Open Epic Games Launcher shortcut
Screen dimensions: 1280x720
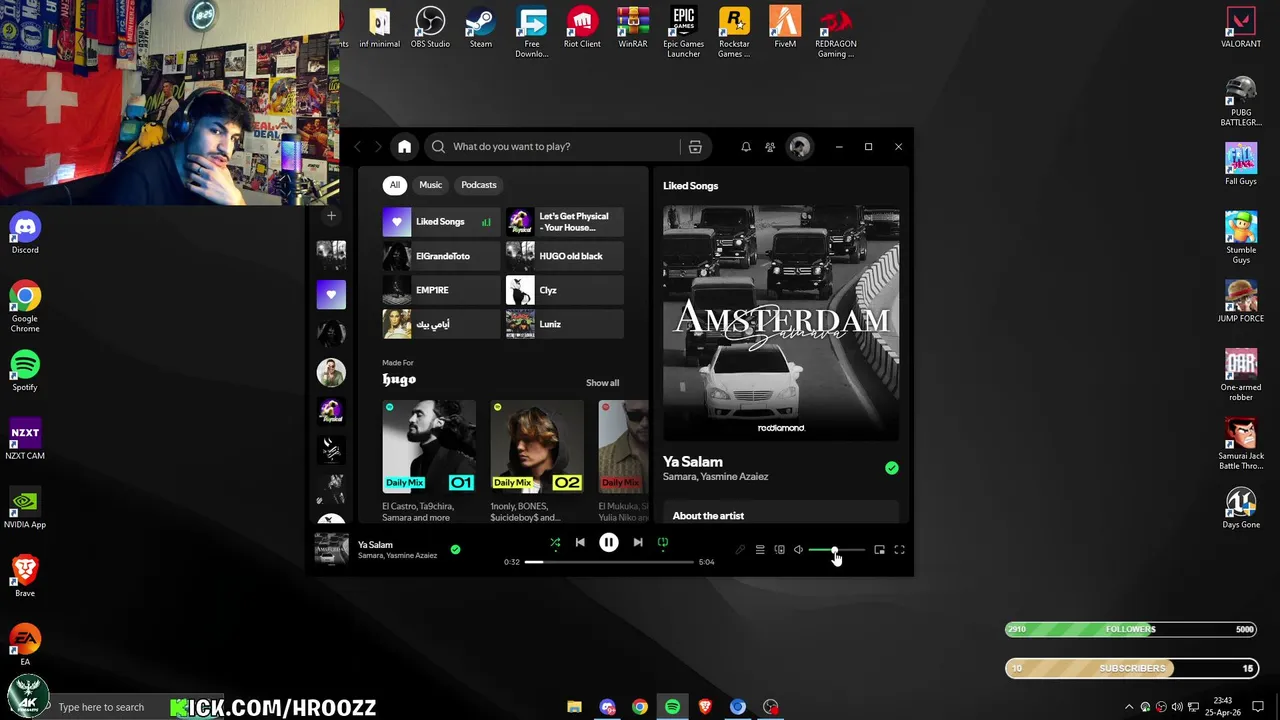point(684,32)
